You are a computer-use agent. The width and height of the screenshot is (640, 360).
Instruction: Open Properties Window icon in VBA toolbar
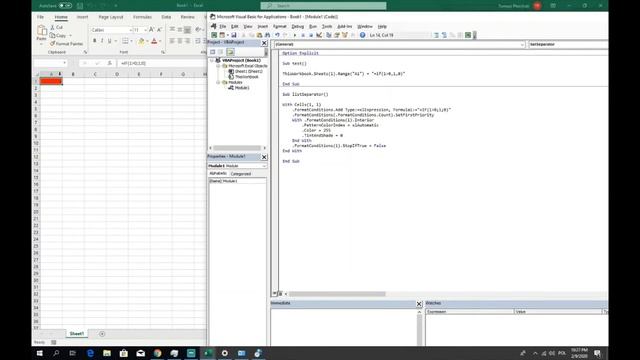coord(337,35)
